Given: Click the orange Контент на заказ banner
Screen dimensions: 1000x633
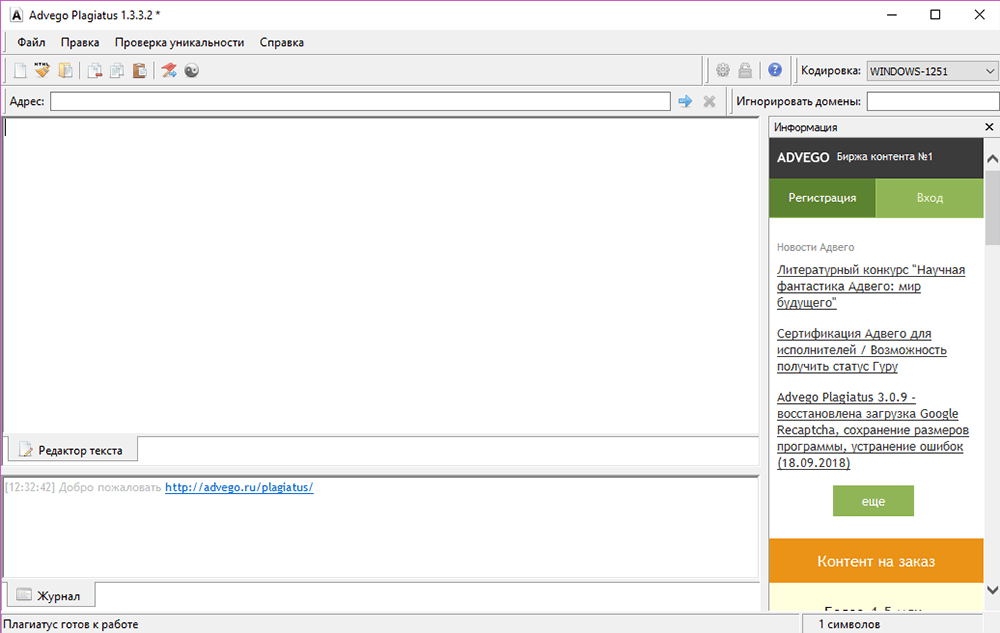Looking at the screenshot, I should [x=876, y=561].
